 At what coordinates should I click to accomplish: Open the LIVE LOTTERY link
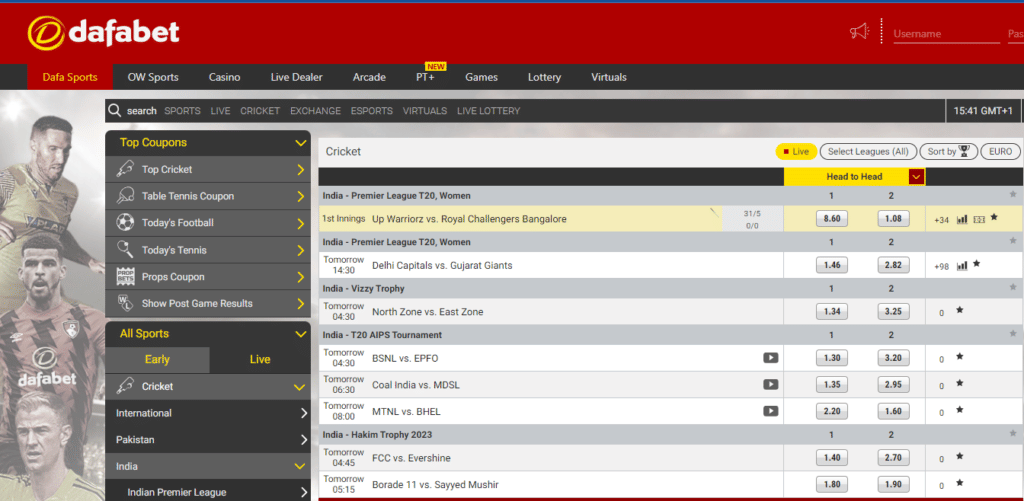(488, 111)
